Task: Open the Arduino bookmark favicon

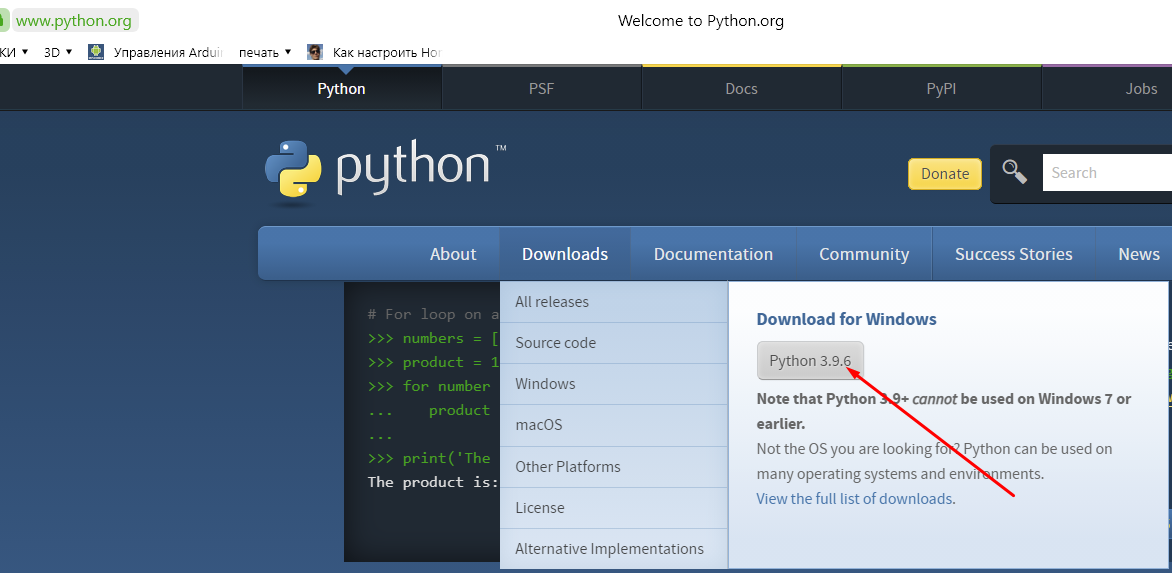Action: coord(96,52)
